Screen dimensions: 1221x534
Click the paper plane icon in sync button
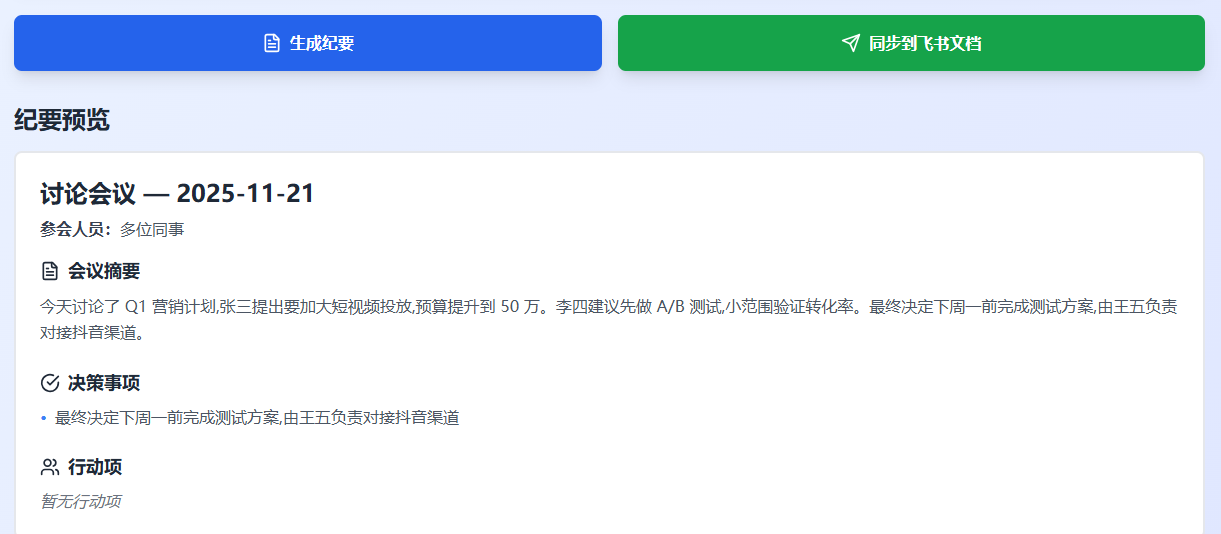(x=850, y=43)
